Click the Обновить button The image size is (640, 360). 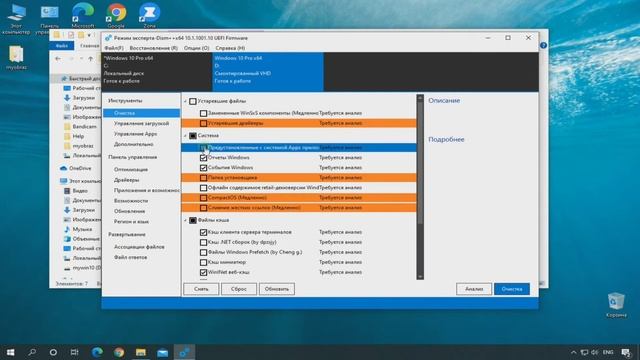coord(277,289)
